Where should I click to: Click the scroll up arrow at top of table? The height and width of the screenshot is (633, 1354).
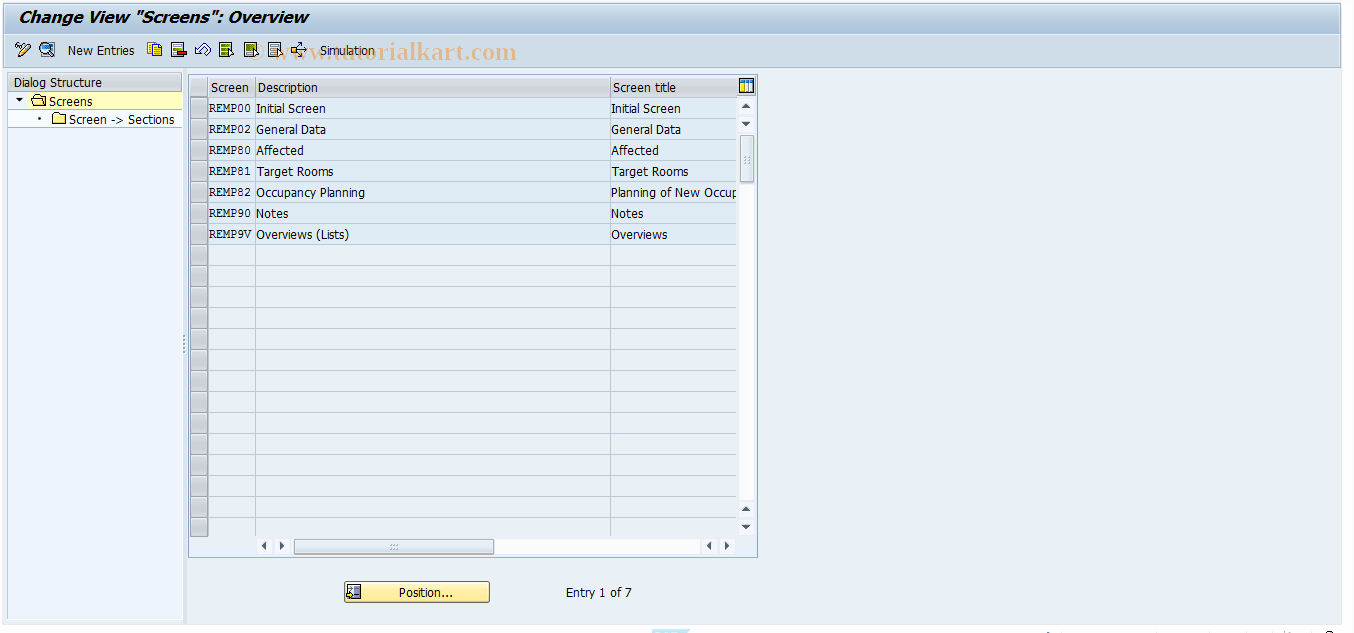pos(746,106)
